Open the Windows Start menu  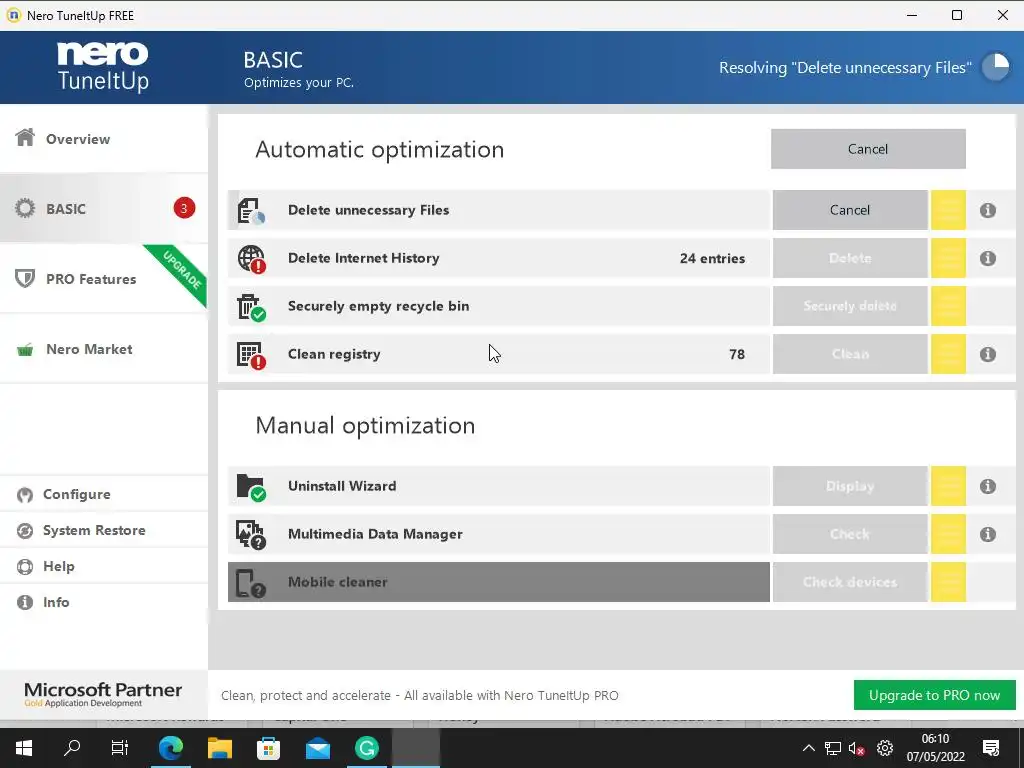[x=24, y=748]
